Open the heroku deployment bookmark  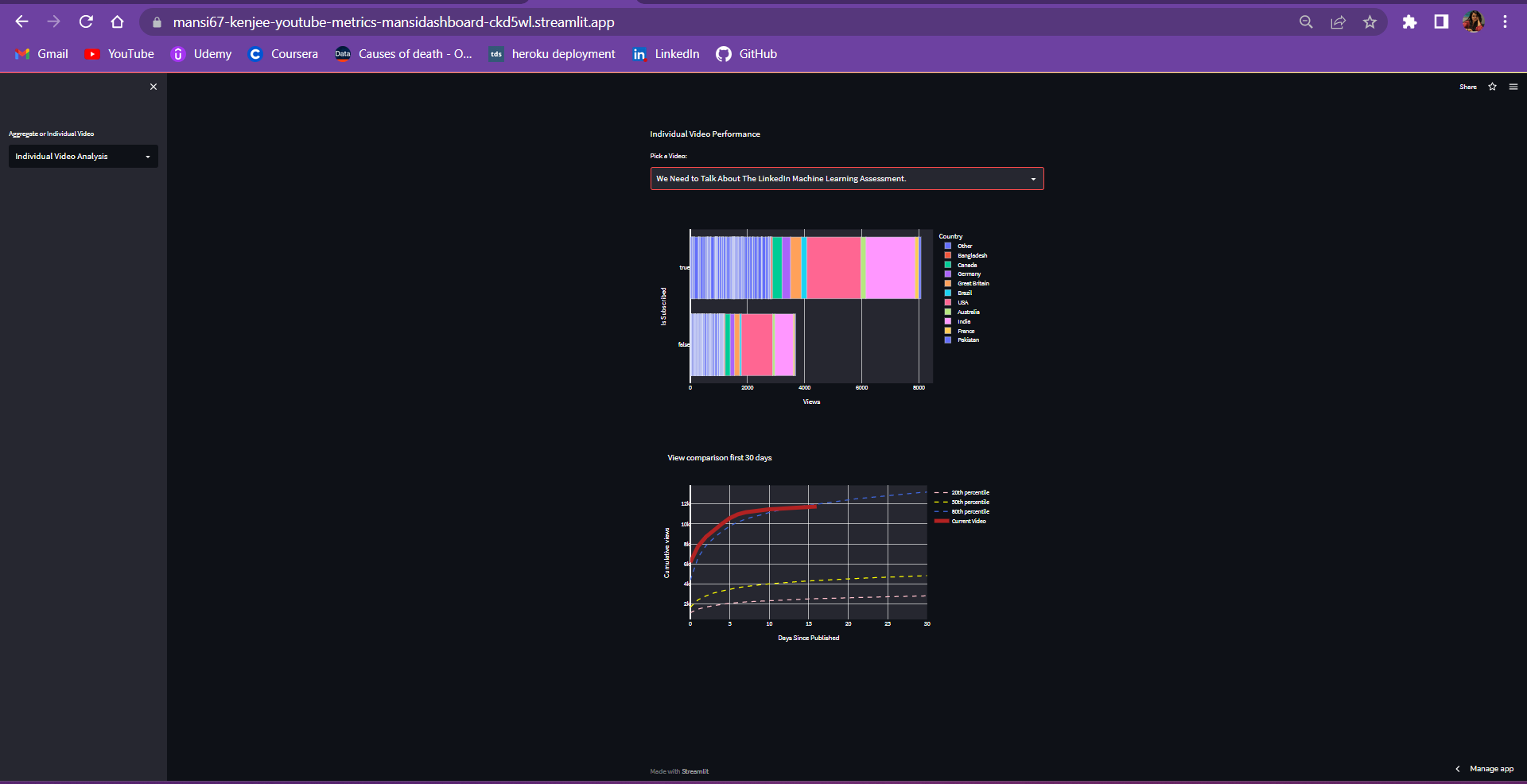pos(562,54)
